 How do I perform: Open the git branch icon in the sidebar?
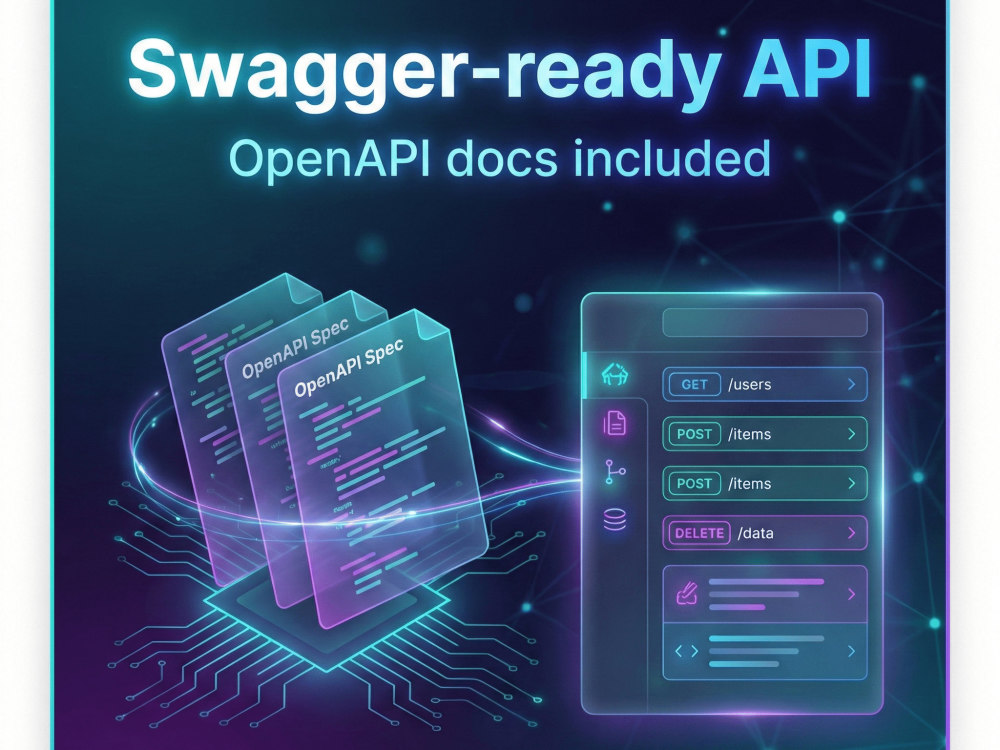point(614,472)
